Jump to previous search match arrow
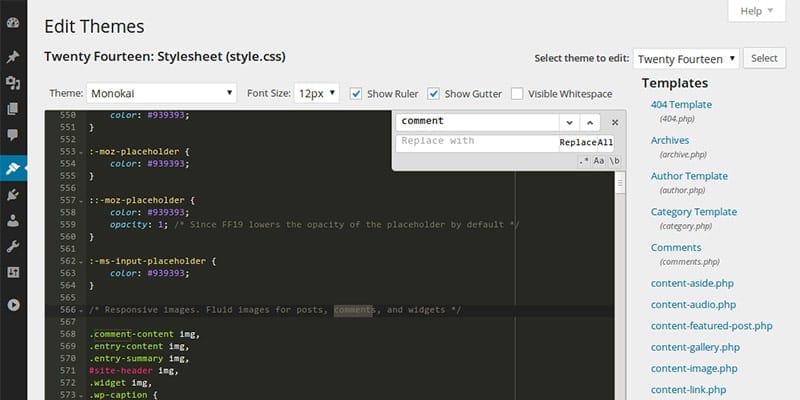 tap(590, 122)
